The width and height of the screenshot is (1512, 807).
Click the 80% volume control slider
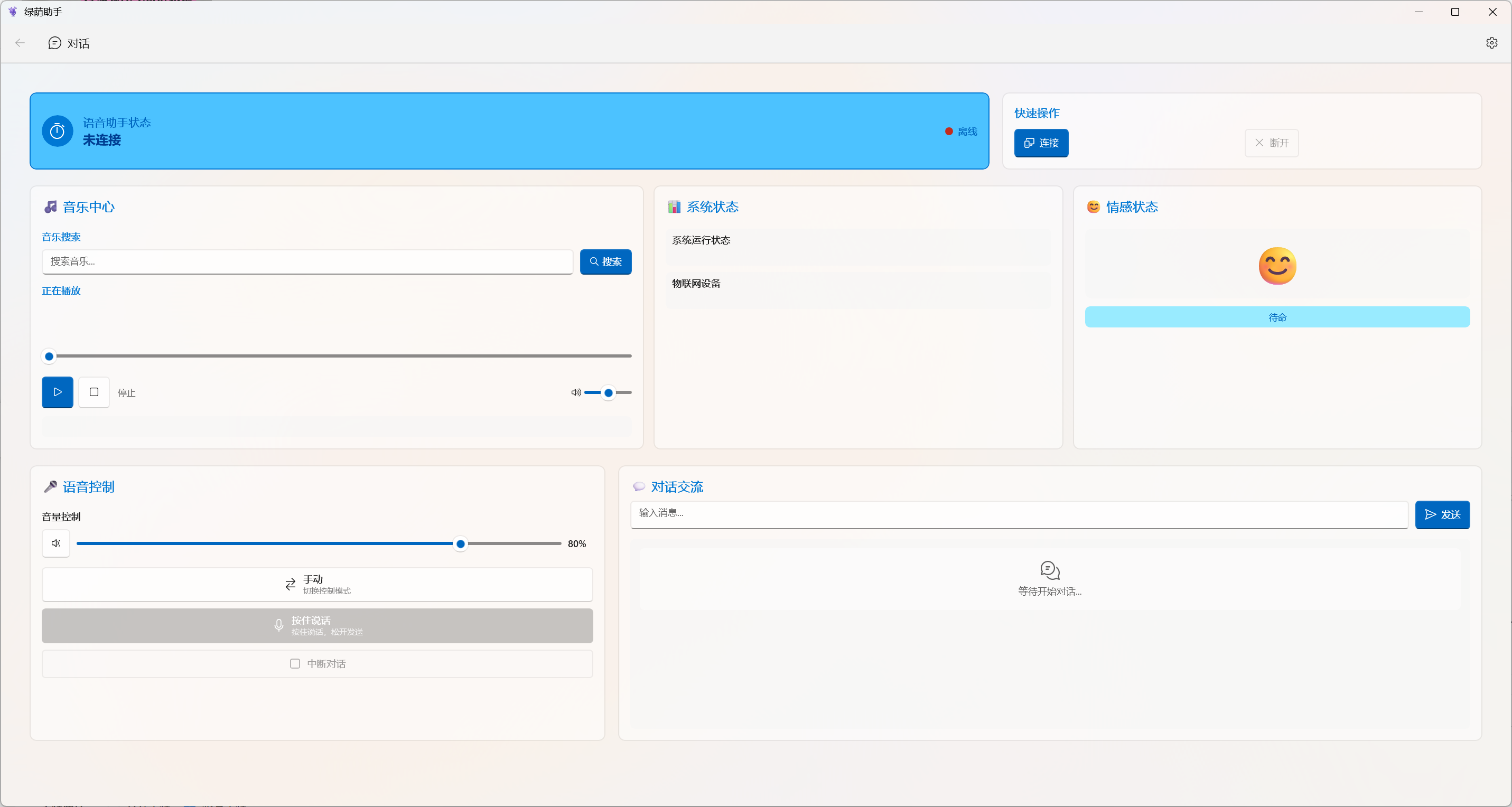319,543
